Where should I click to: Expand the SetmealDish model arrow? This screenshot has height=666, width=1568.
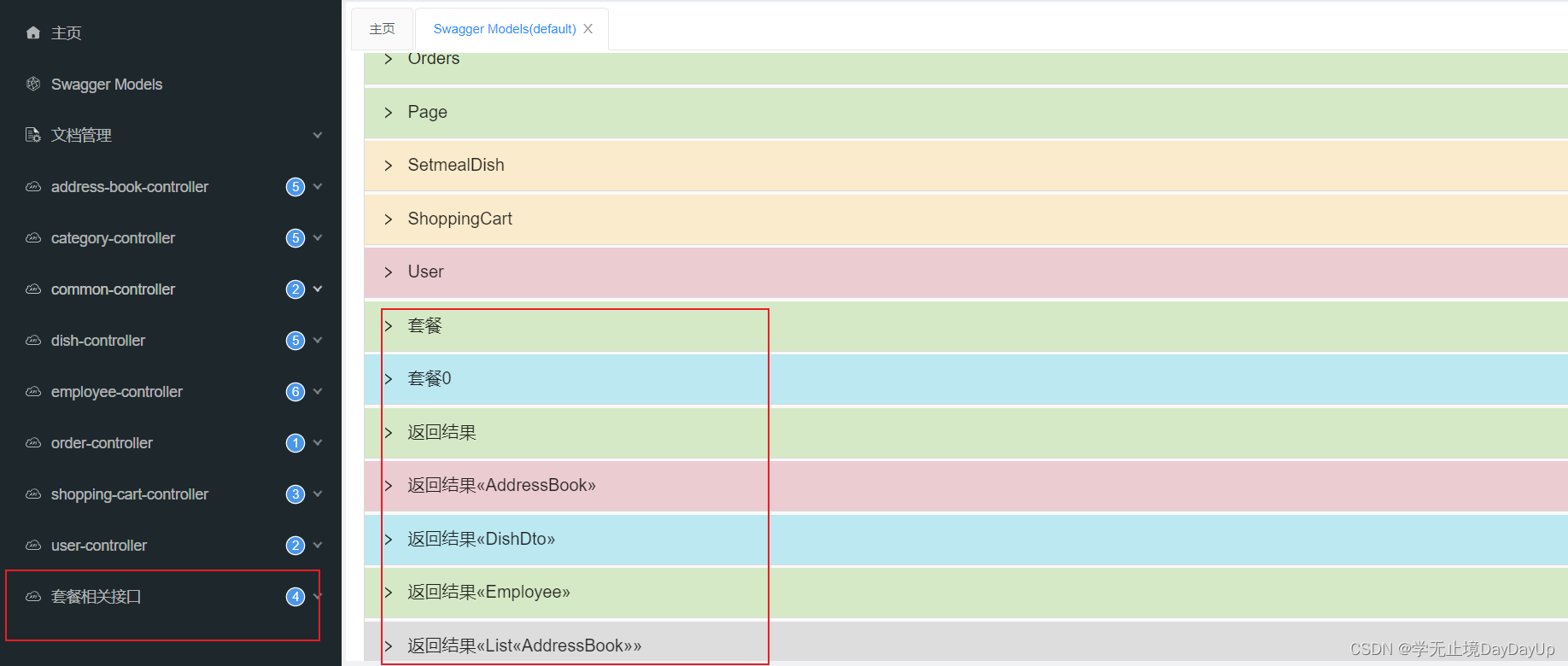389,166
